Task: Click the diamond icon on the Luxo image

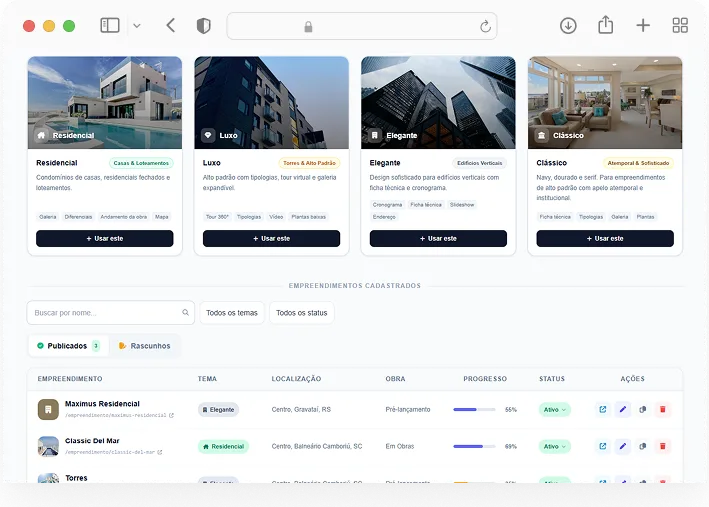Action: pyautogui.click(x=208, y=135)
